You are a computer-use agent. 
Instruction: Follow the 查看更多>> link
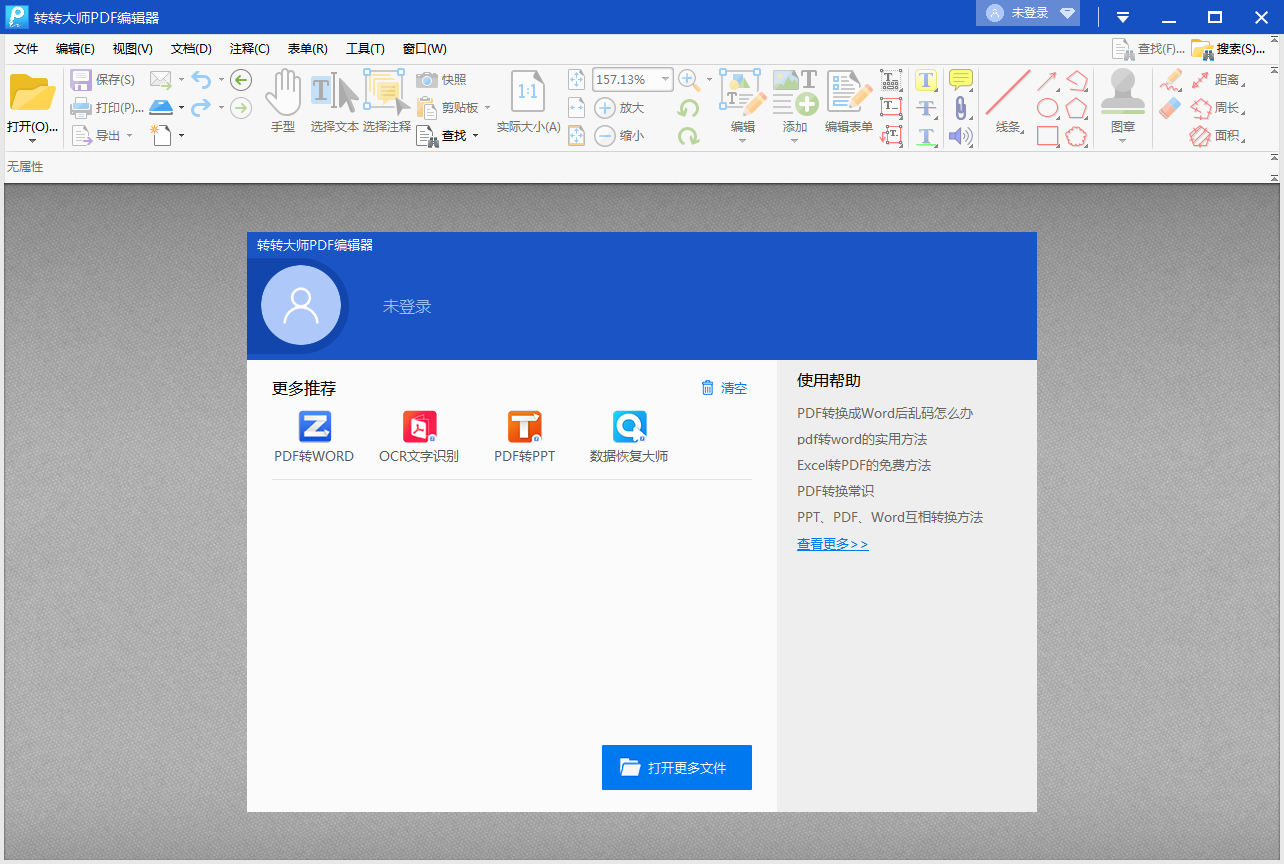pyautogui.click(x=832, y=543)
